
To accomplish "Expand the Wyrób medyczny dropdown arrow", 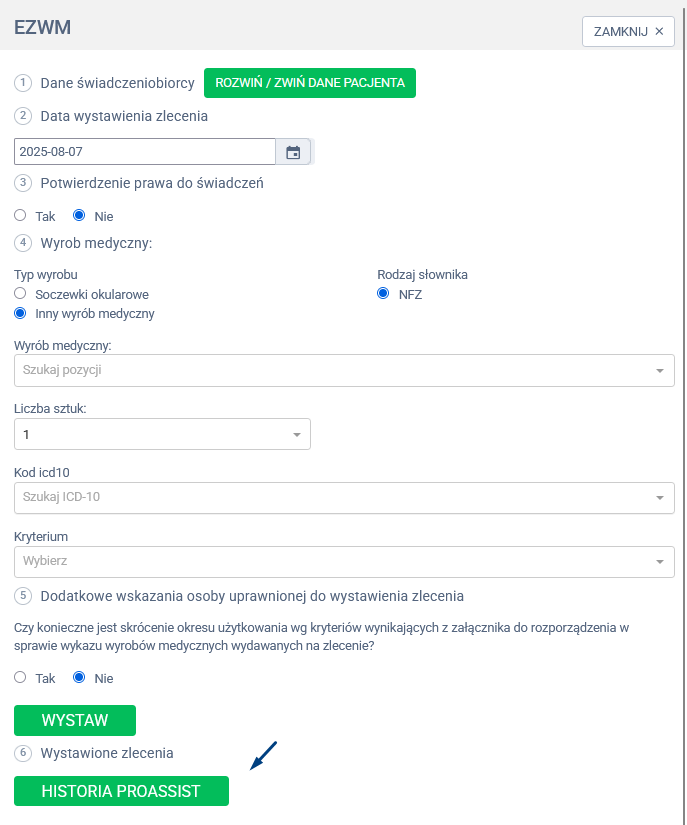I will 659,371.
